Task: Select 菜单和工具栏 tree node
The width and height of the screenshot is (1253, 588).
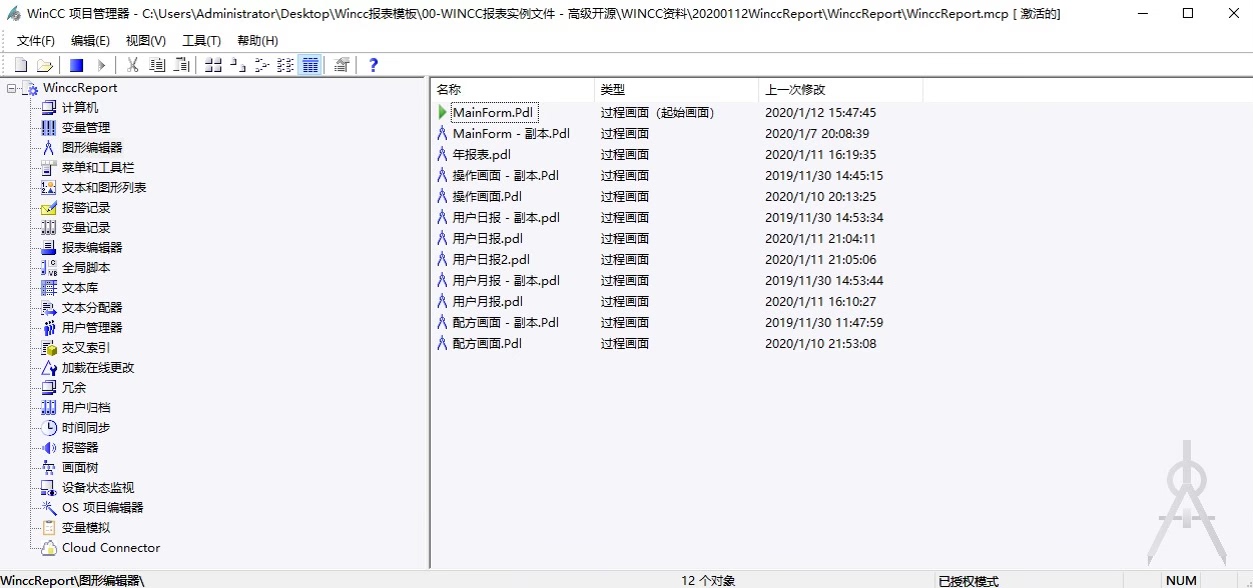Action: 98,168
